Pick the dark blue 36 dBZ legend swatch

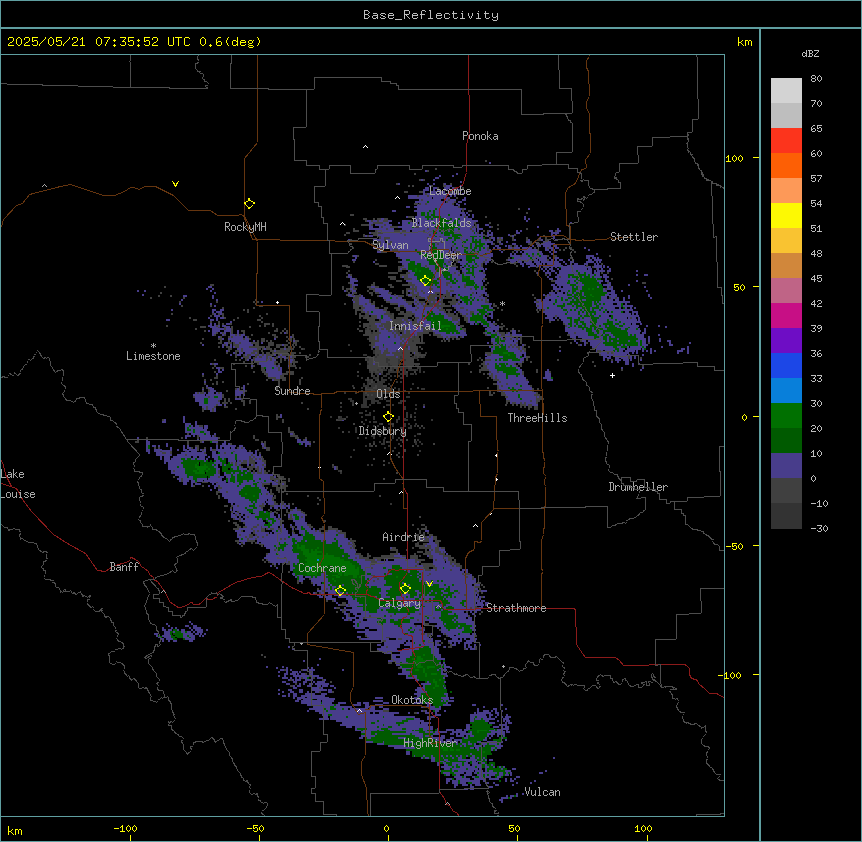coord(786,365)
